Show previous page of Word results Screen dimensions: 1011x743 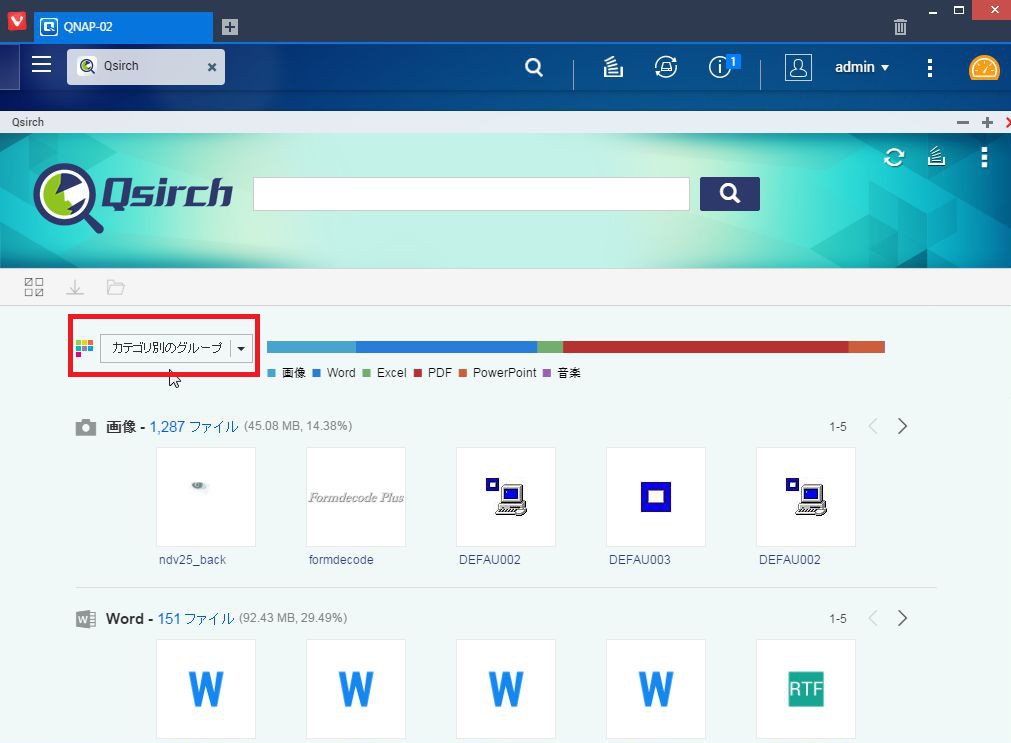874,619
